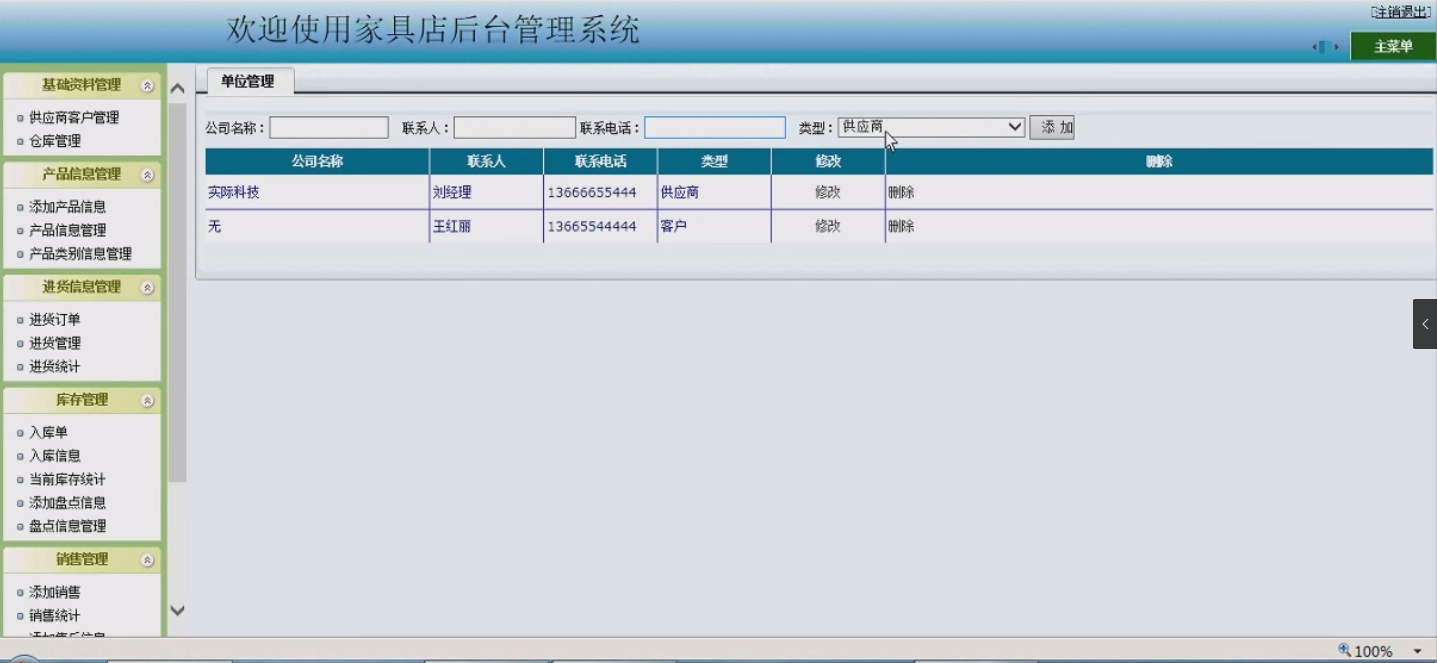View 当前库存统计
Image resolution: width=1437 pixels, height=663 pixels.
(67, 480)
